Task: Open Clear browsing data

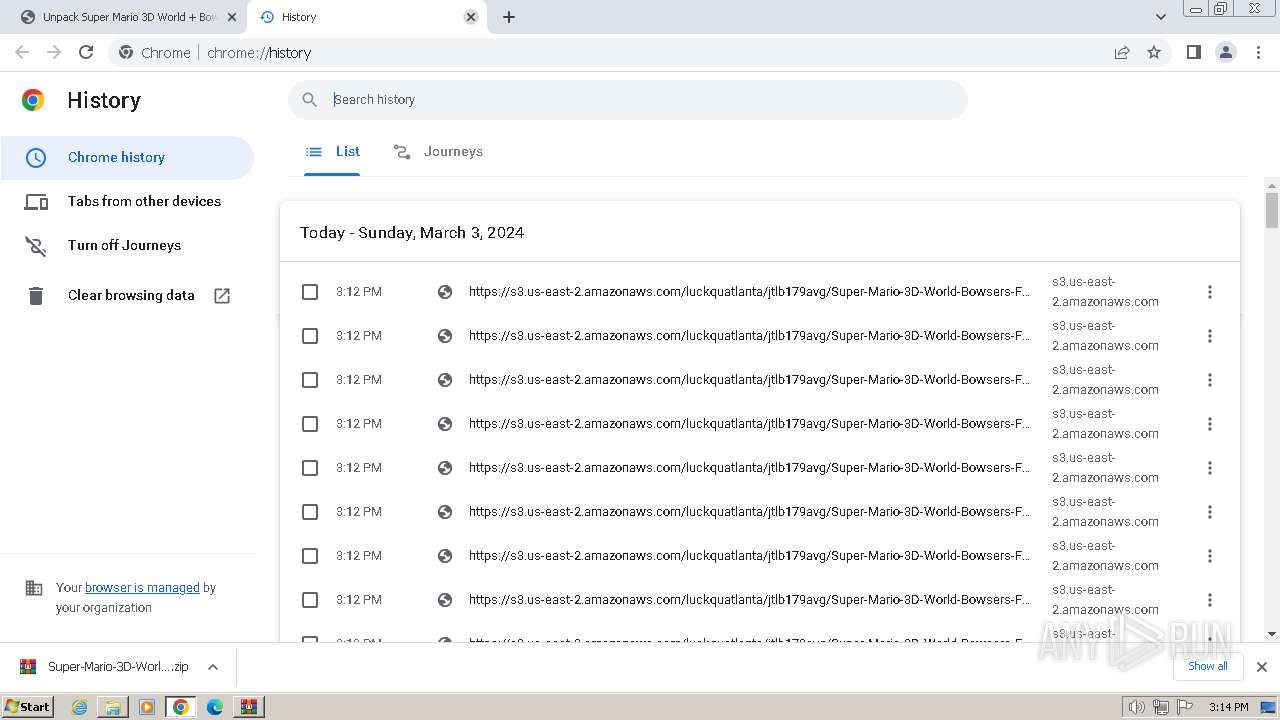Action: pos(126,295)
